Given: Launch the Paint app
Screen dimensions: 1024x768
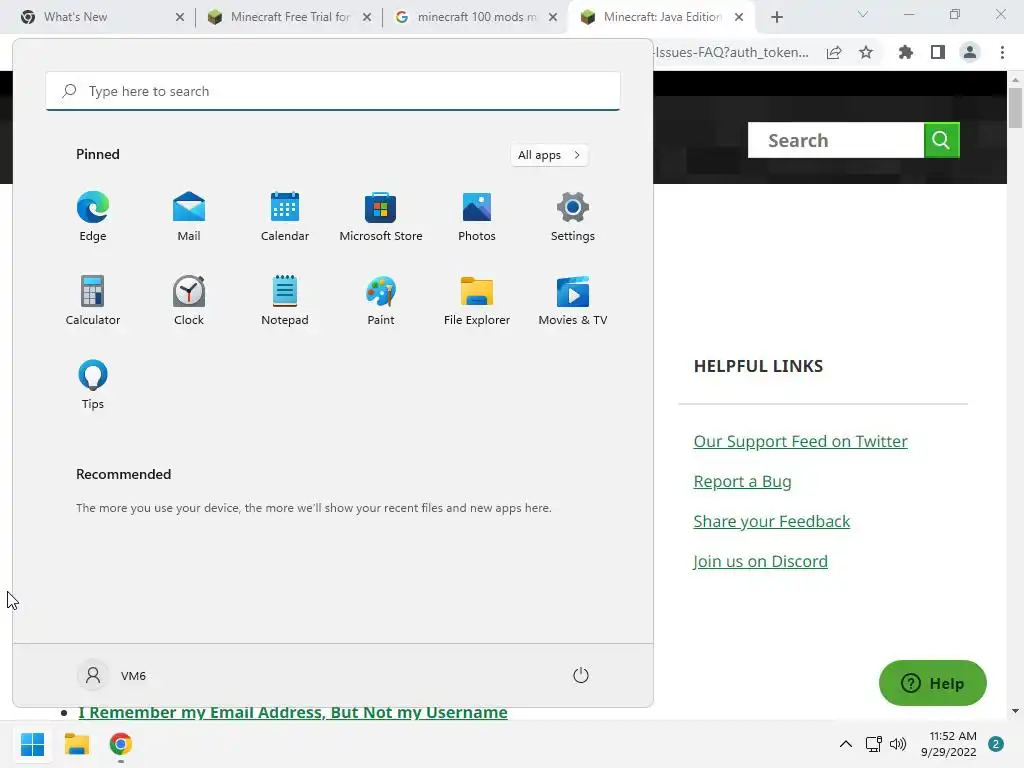Looking at the screenshot, I should 381,300.
